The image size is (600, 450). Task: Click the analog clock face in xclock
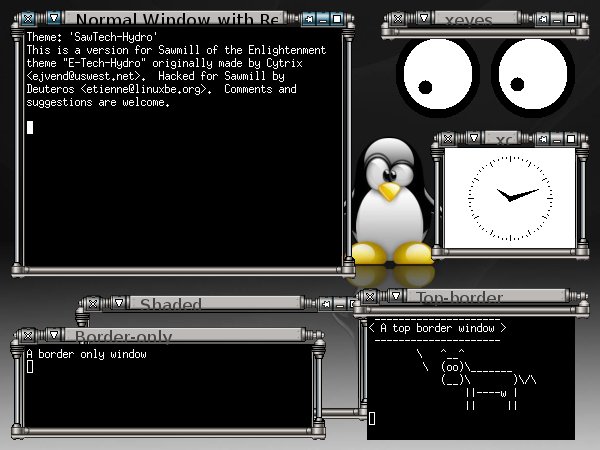click(x=510, y=198)
